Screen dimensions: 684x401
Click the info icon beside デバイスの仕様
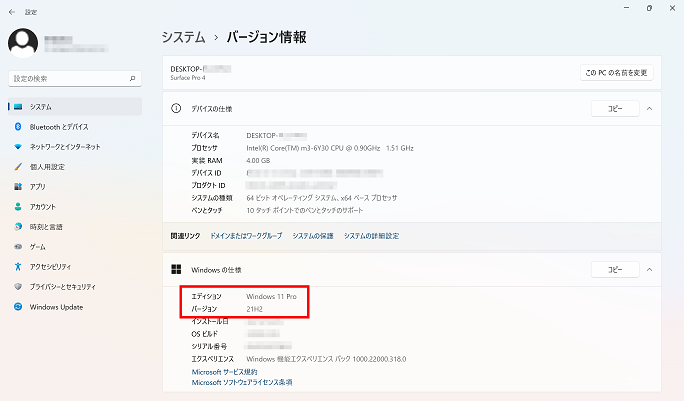pos(176,108)
